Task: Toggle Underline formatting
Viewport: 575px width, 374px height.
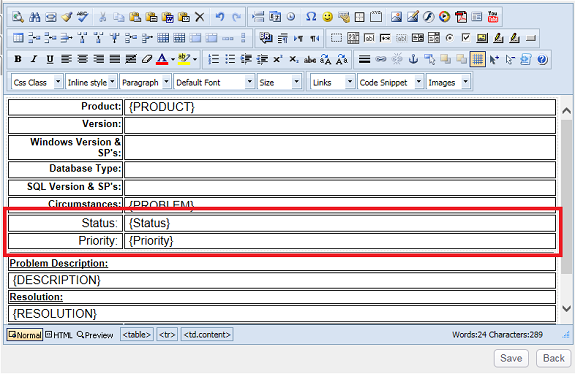Action: click(x=50, y=59)
